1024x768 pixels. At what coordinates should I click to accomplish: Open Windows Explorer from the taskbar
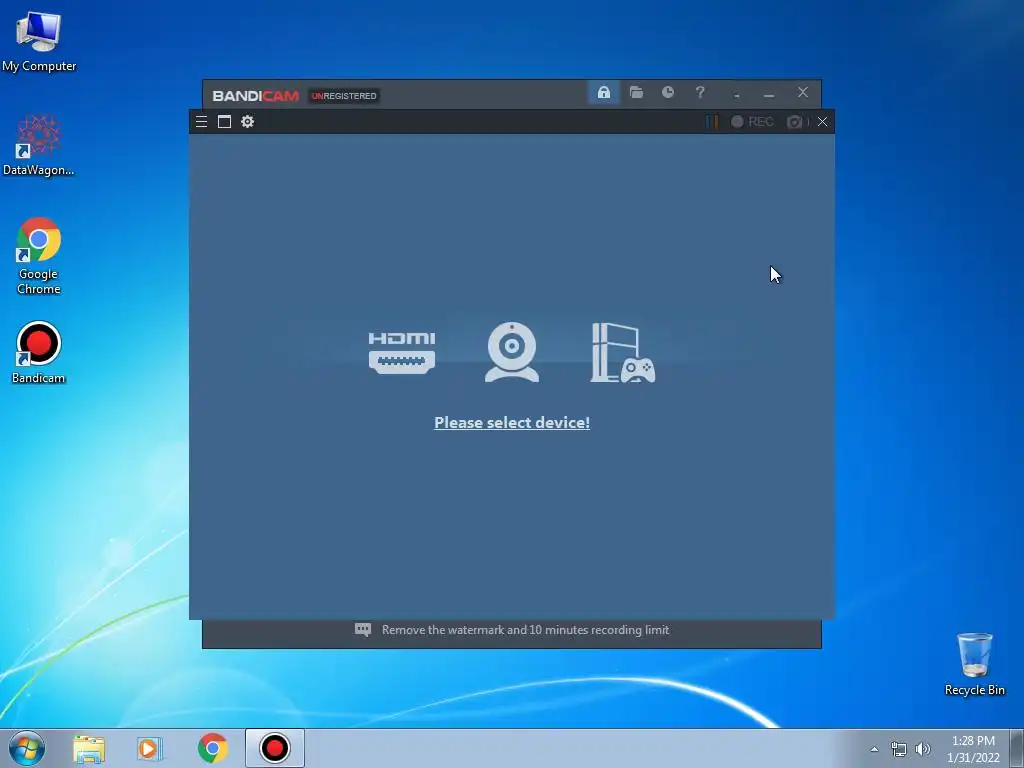[89, 748]
